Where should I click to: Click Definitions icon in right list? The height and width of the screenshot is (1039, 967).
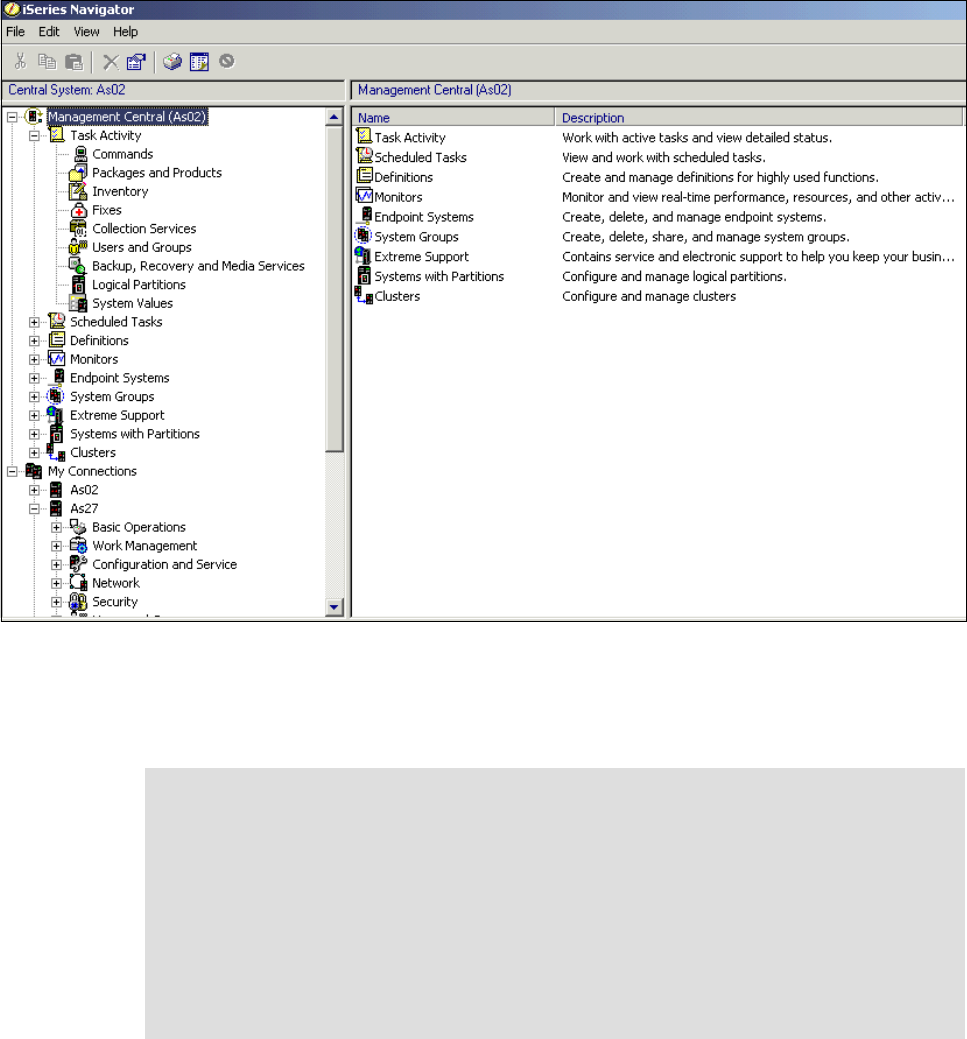[x=364, y=176]
